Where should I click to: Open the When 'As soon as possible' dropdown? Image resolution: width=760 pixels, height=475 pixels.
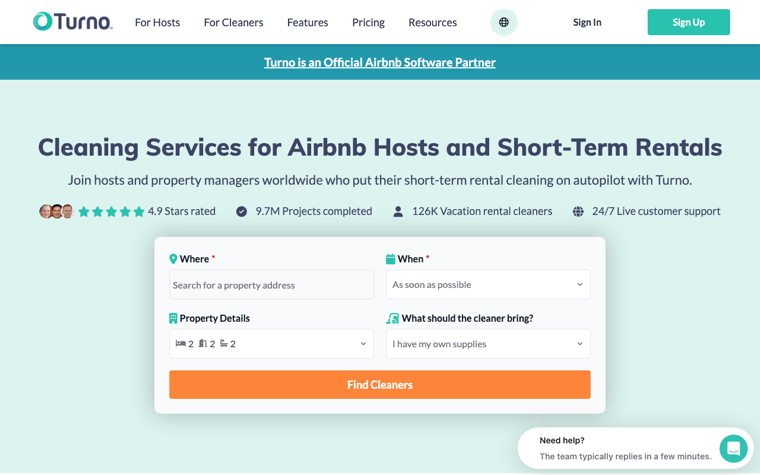click(x=488, y=285)
